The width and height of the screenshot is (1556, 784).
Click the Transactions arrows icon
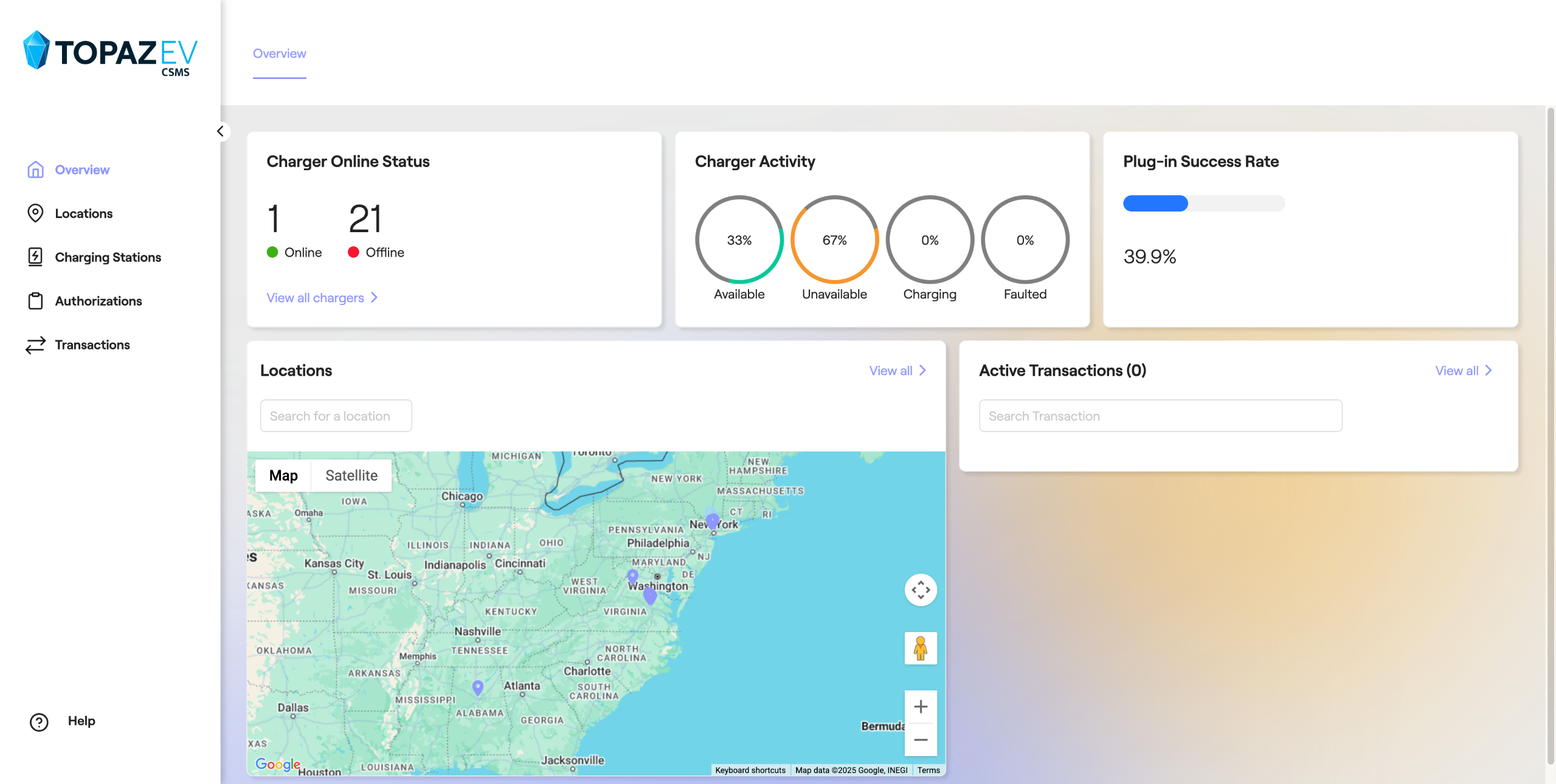35,345
